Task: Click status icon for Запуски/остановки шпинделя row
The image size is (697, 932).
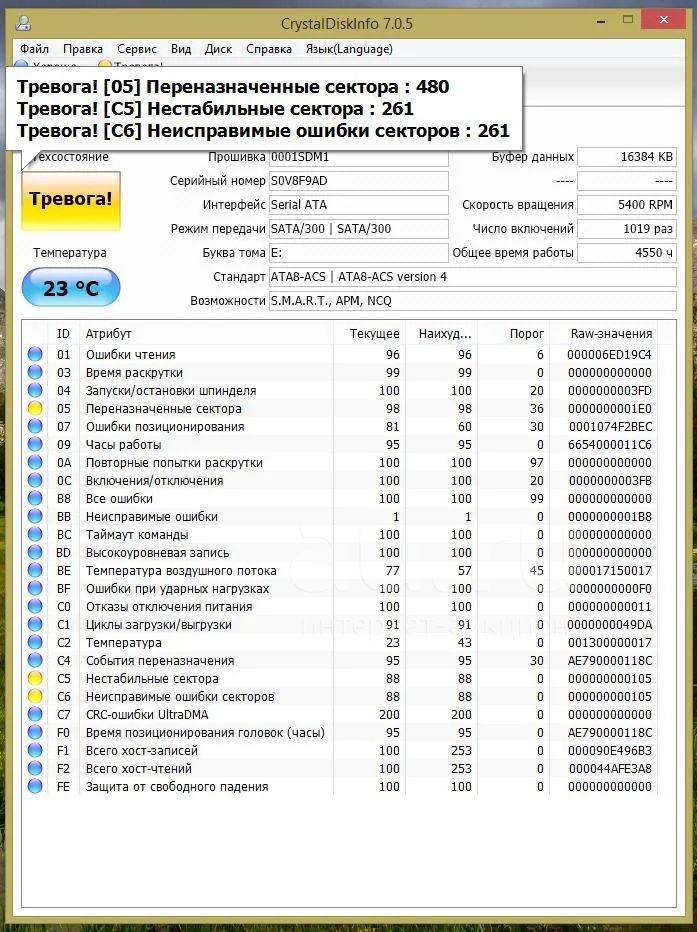Action: point(35,391)
